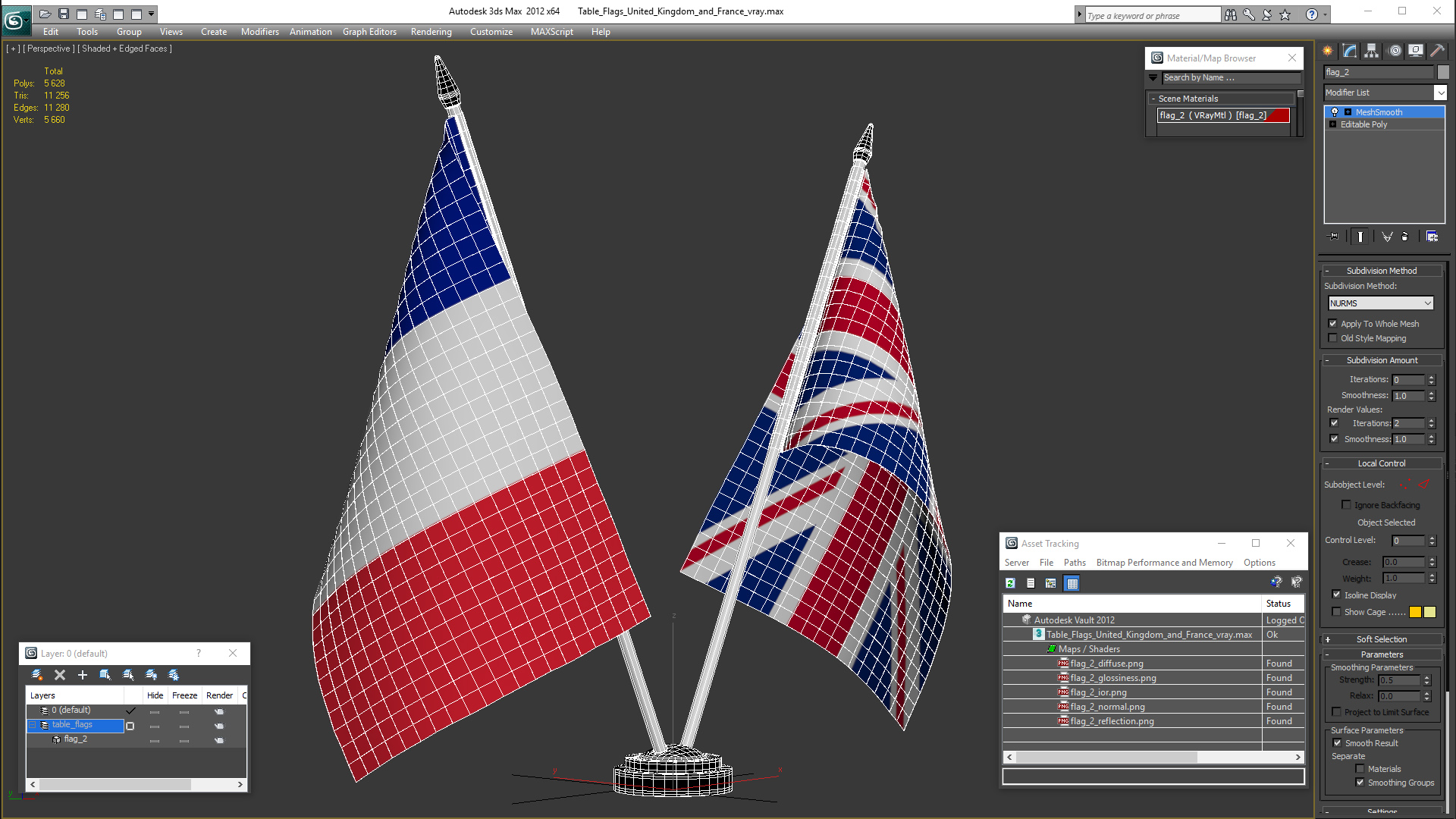Viewport: 1456px width, 819px height.
Task: Click the Perspective viewport label
Action: pyautogui.click(x=49, y=49)
